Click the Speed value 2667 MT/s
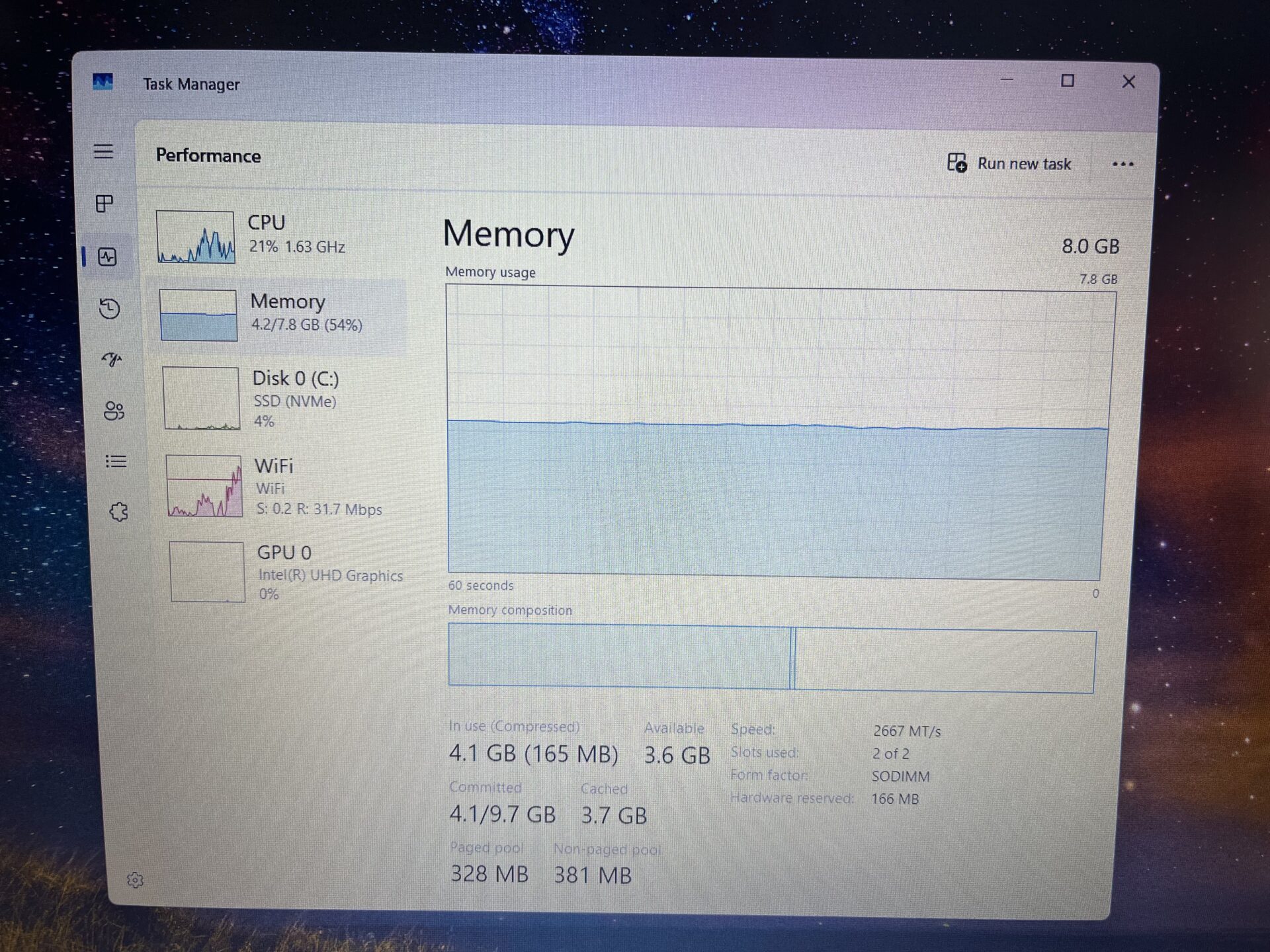1270x952 pixels. click(x=906, y=731)
